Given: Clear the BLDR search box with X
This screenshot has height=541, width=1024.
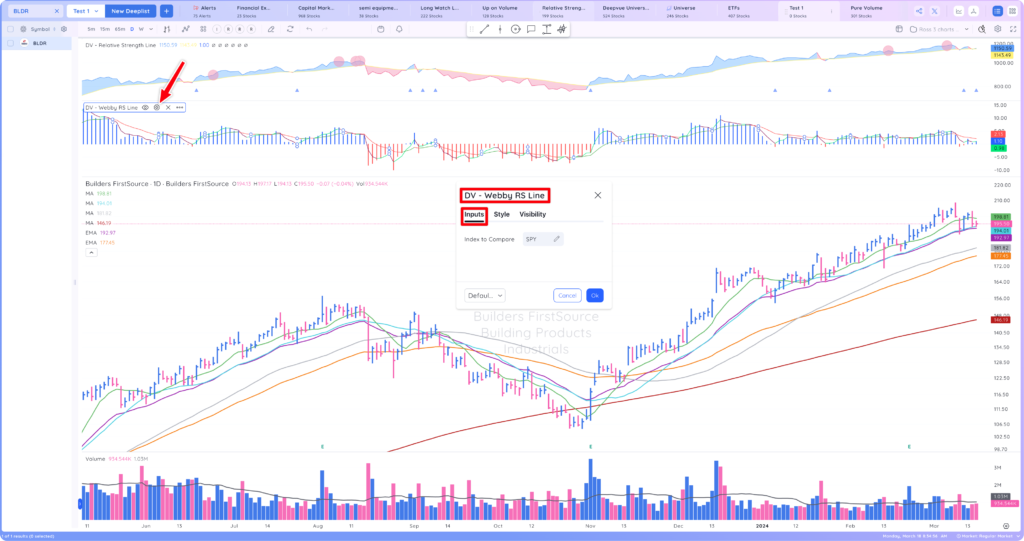Looking at the screenshot, I should pyautogui.click(x=57, y=11).
